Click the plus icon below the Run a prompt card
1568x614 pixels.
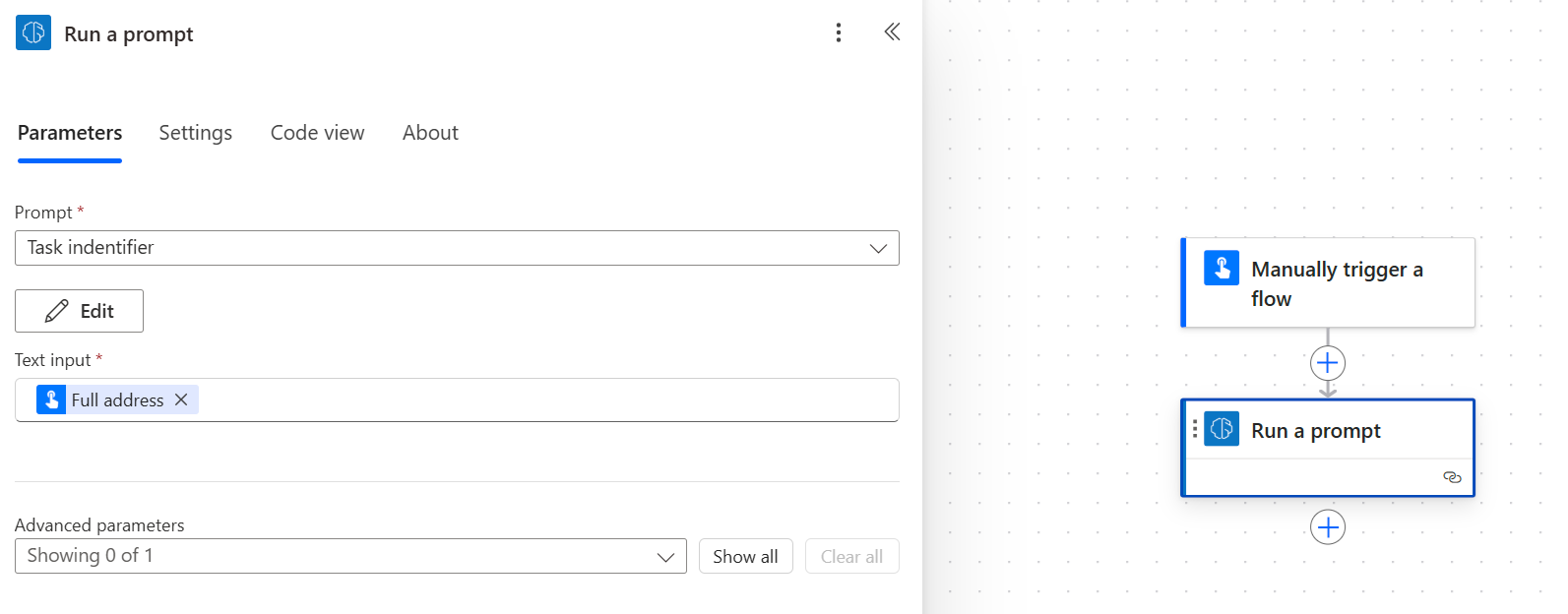1328,526
